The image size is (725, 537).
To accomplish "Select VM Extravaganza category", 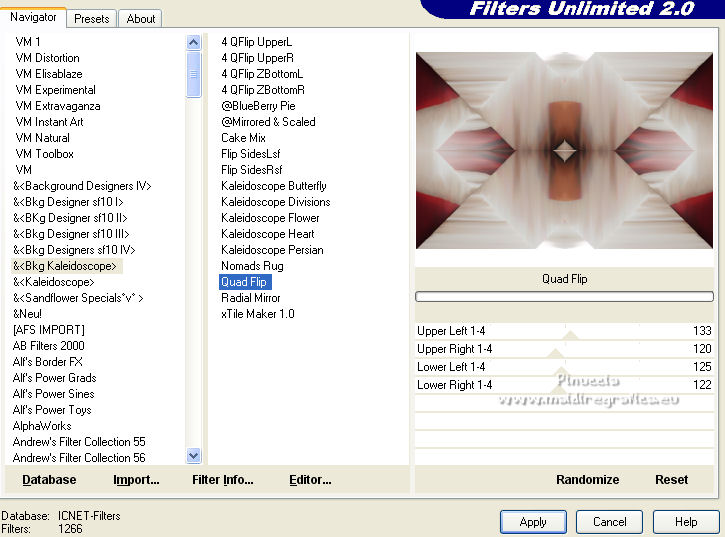I will coord(57,106).
